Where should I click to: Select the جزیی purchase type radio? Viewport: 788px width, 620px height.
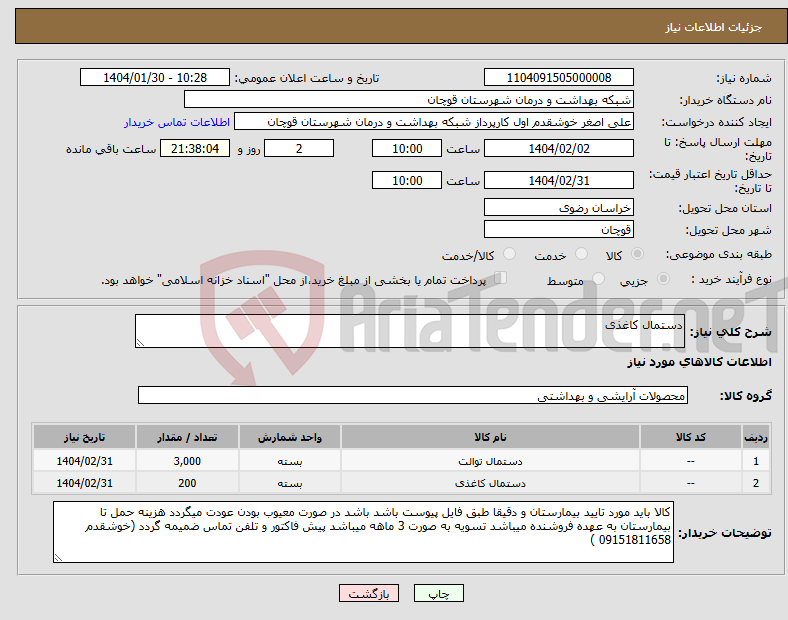click(663, 278)
